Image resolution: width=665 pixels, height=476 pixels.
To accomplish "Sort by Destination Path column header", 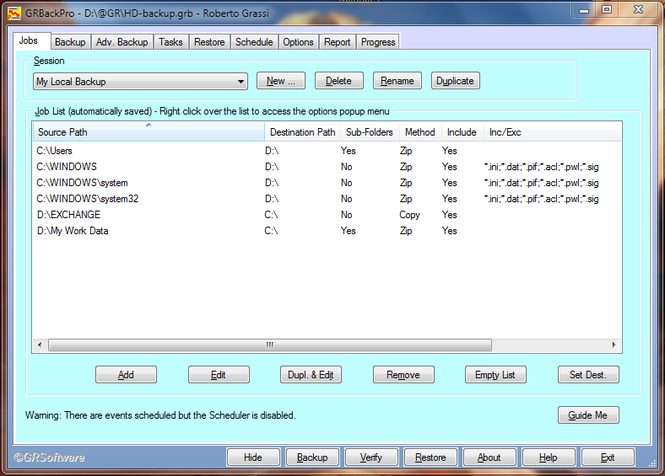I will 302,132.
